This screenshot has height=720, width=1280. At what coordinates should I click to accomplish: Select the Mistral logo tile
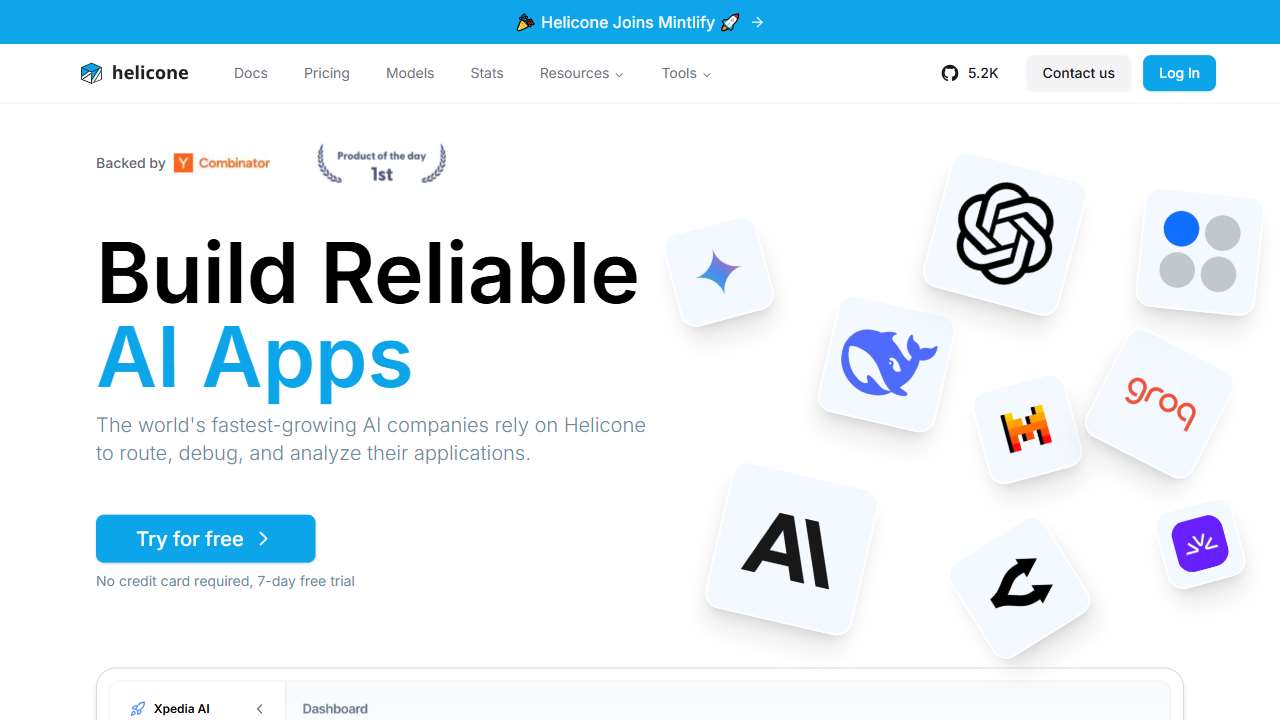[1027, 429]
